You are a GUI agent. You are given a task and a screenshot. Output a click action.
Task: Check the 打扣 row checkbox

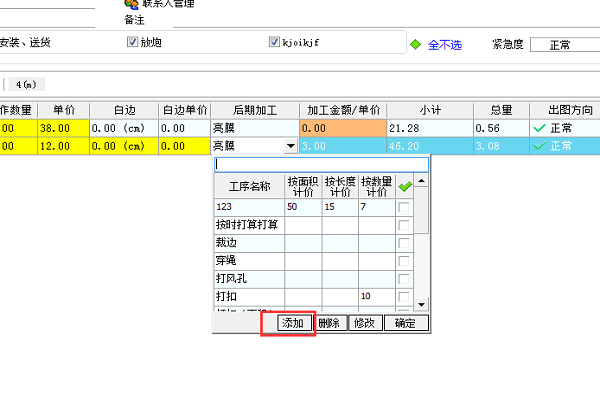[x=403, y=297]
